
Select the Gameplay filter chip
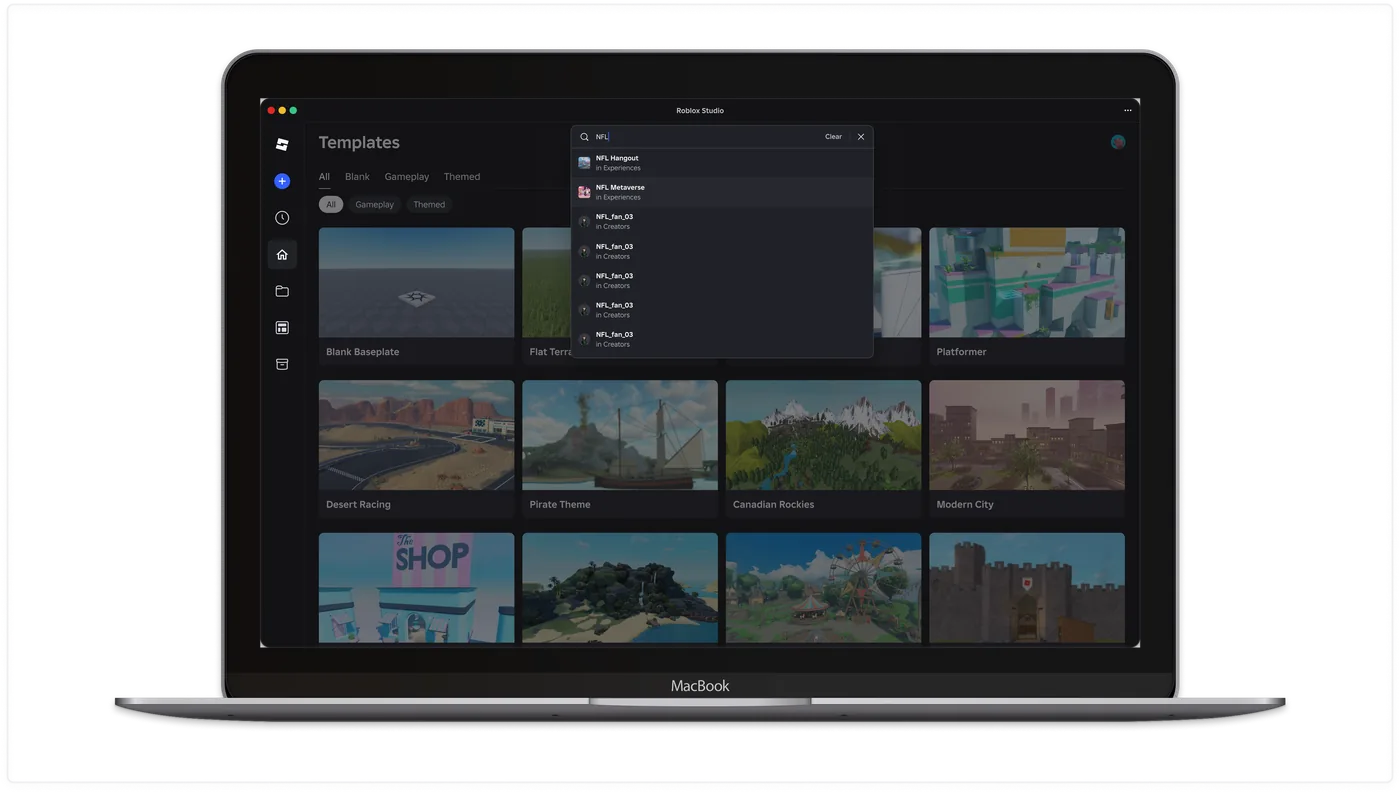point(375,205)
